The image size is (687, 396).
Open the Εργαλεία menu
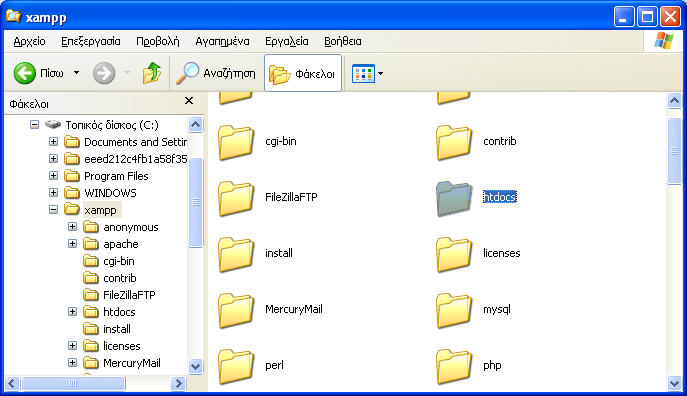click(x=287, y=41)
